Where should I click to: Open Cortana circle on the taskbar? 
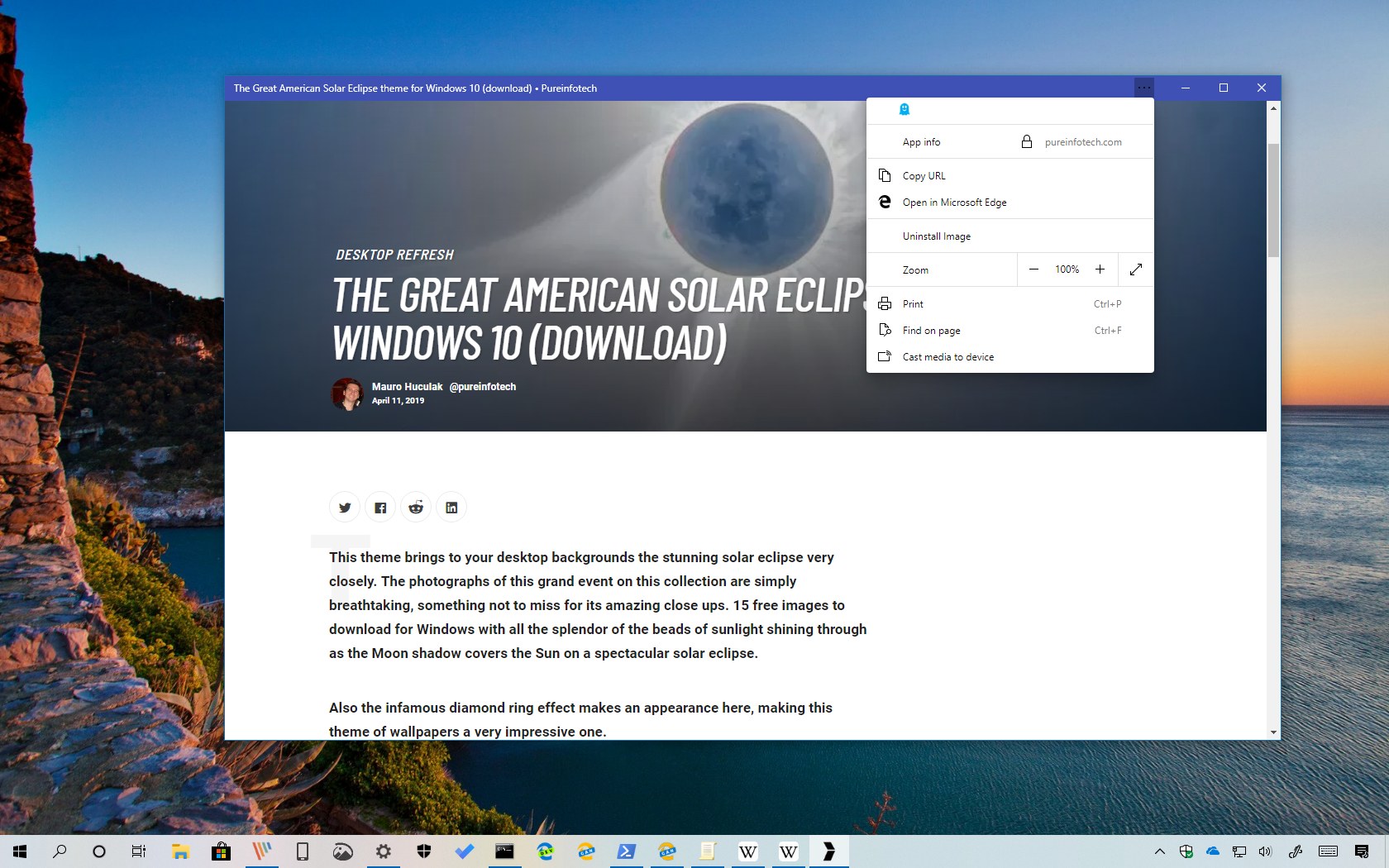click(99, 851)
